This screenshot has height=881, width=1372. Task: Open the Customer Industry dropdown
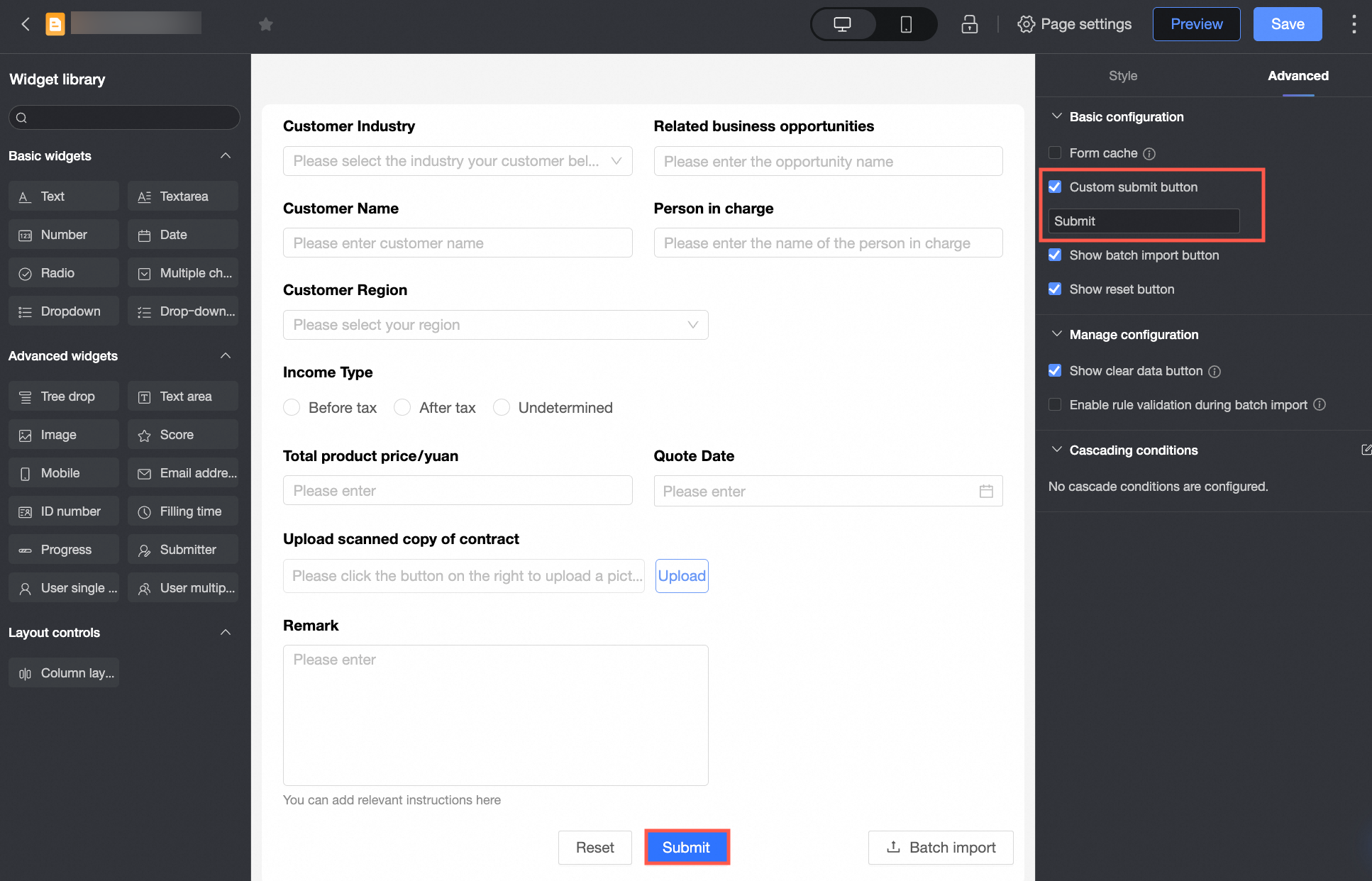458,161
